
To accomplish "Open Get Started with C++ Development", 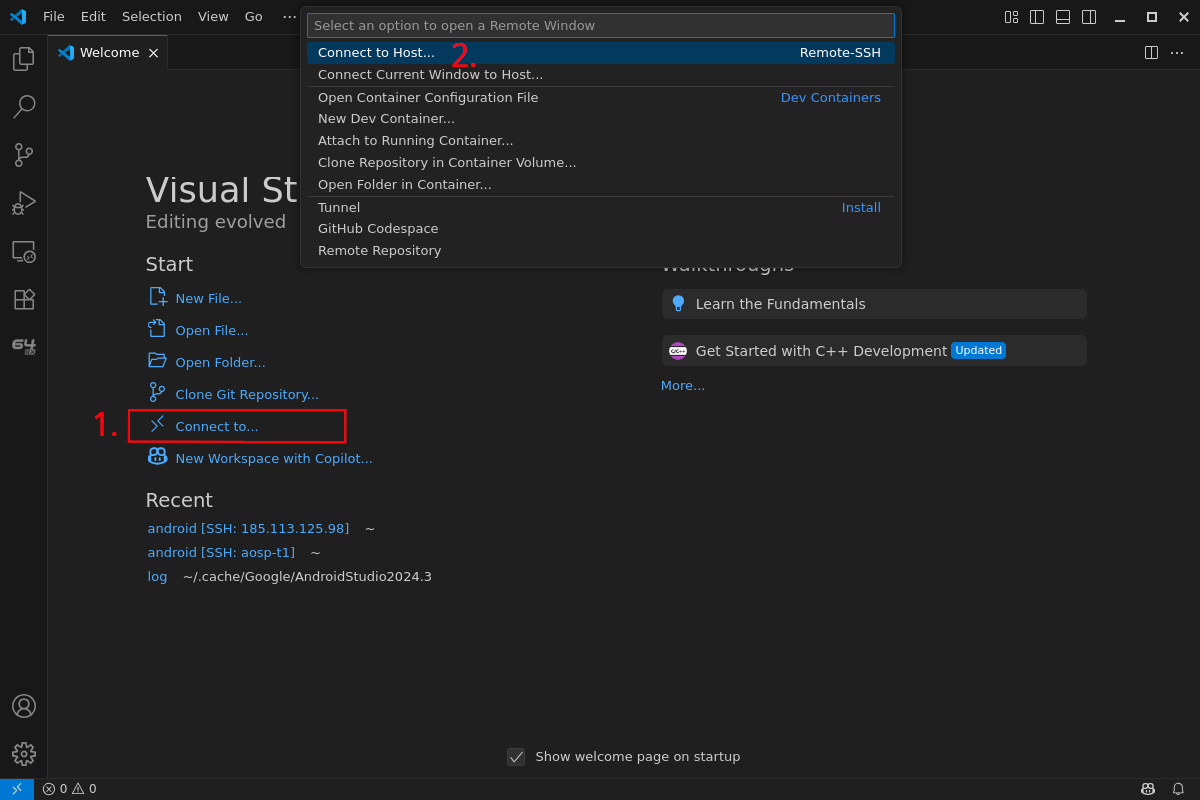I will [874, 351].
